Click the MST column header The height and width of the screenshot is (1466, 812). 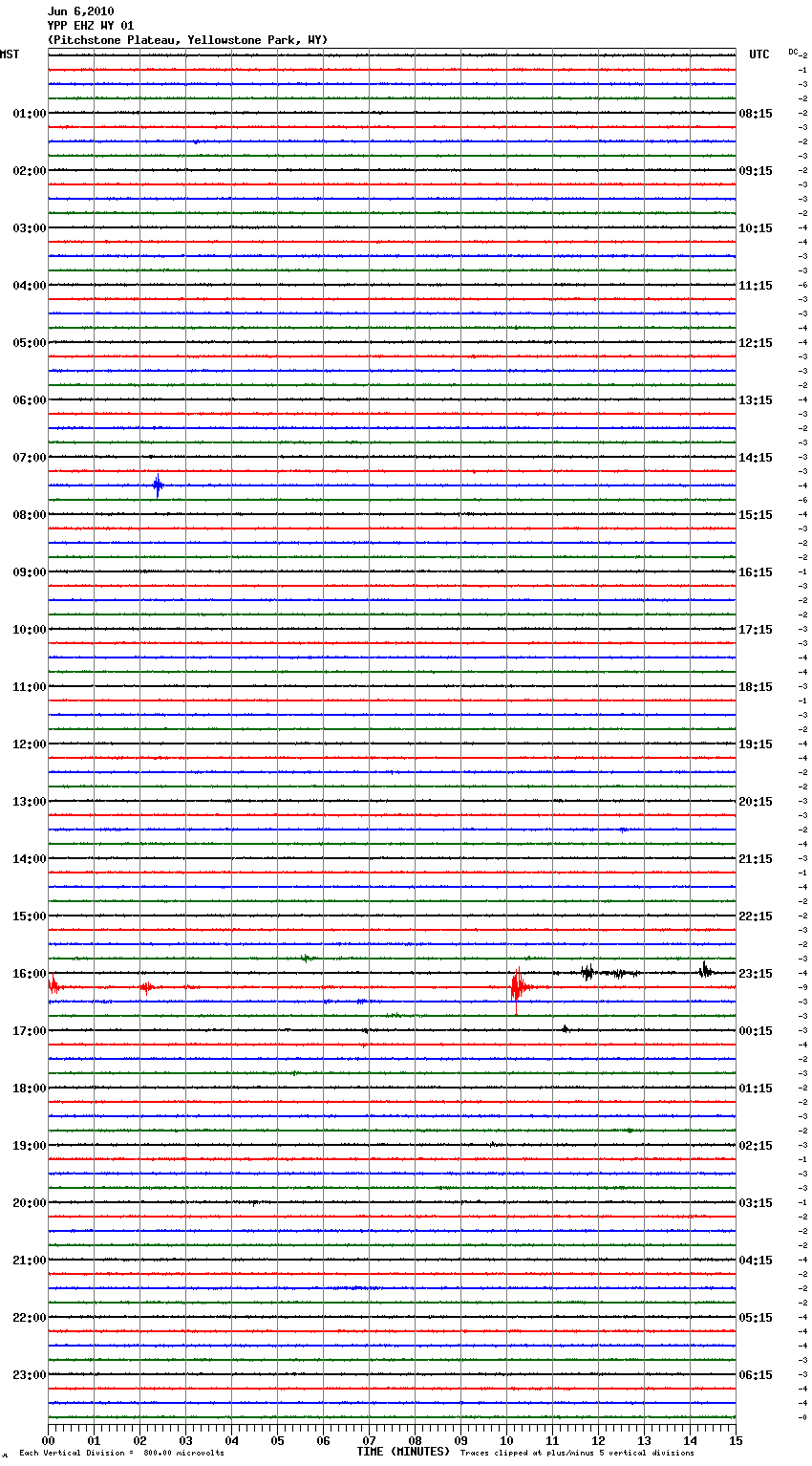10,54
